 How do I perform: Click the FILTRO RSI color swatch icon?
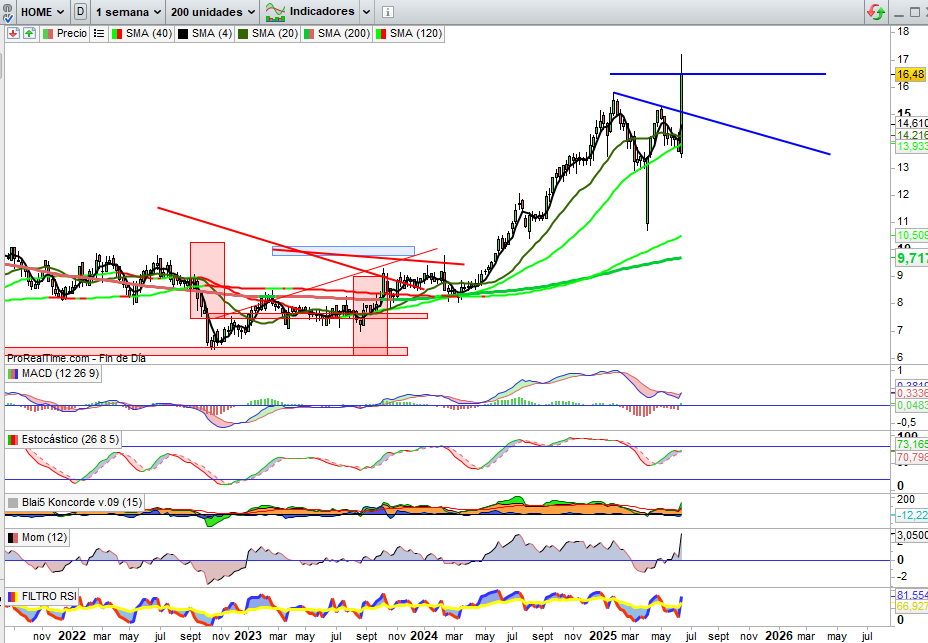(x=12, y=596)
